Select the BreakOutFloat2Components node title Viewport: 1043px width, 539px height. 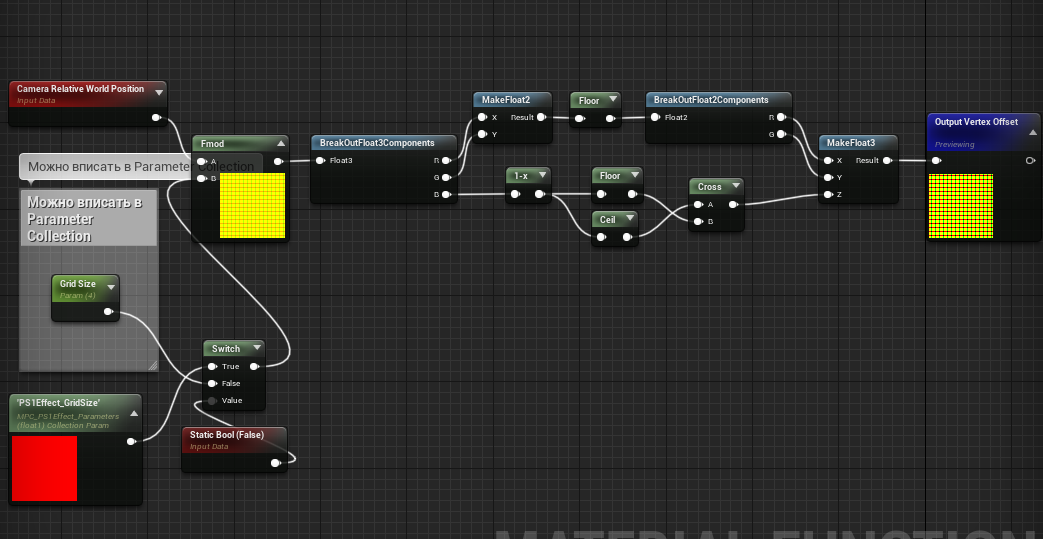pos(711,100)
